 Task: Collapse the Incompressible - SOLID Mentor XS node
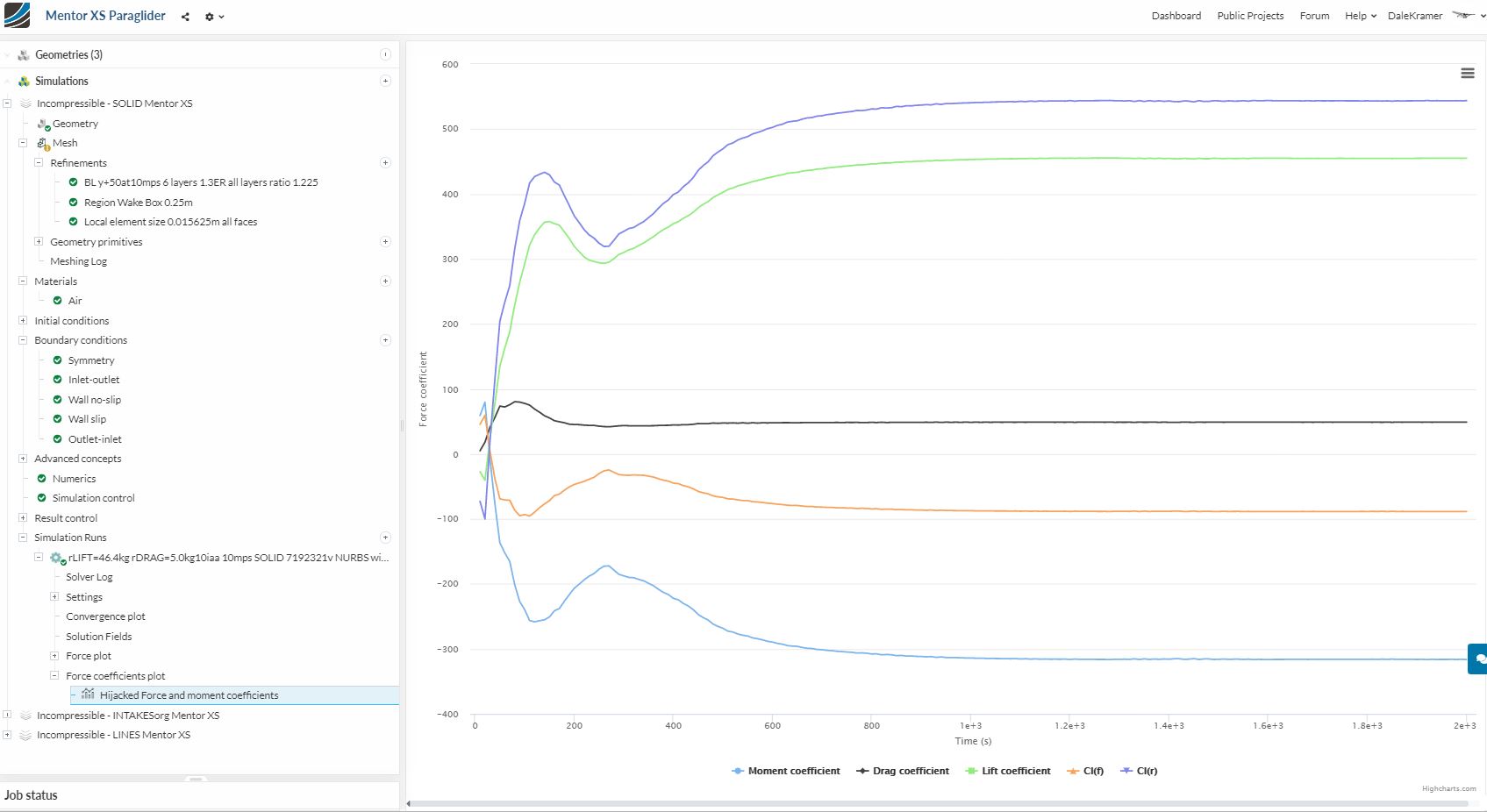click(x=7, y=103)
